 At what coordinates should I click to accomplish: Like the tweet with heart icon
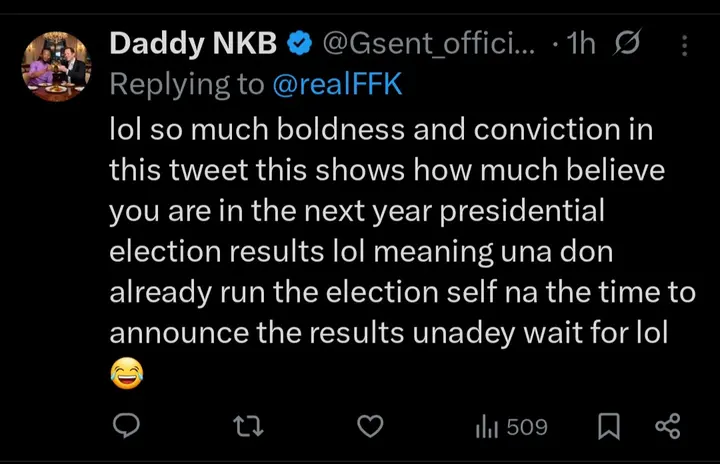(x=370, y=427)
